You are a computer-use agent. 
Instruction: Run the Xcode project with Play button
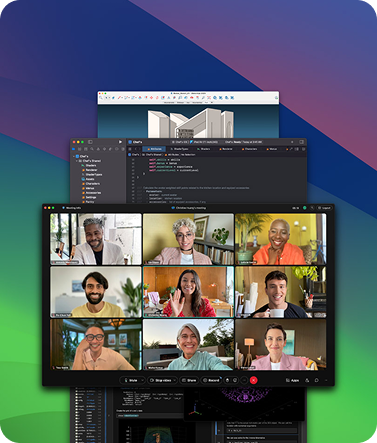120,142
